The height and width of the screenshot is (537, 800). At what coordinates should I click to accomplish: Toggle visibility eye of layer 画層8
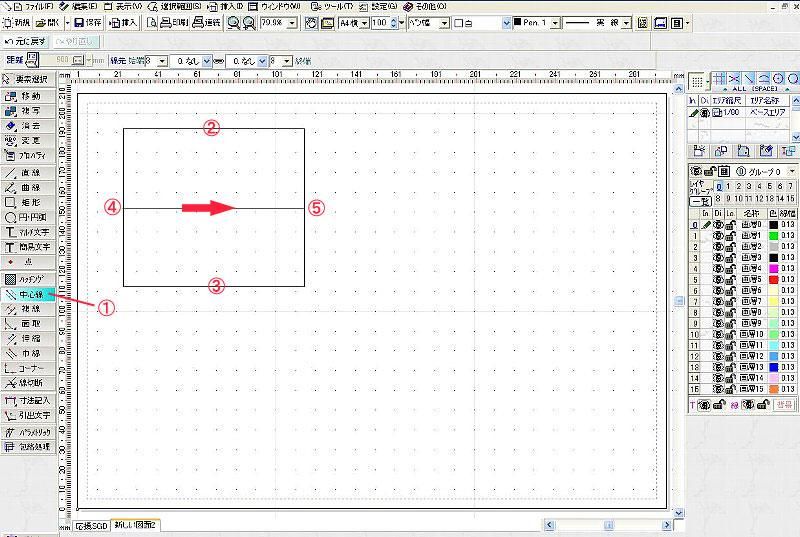point(718,312)
